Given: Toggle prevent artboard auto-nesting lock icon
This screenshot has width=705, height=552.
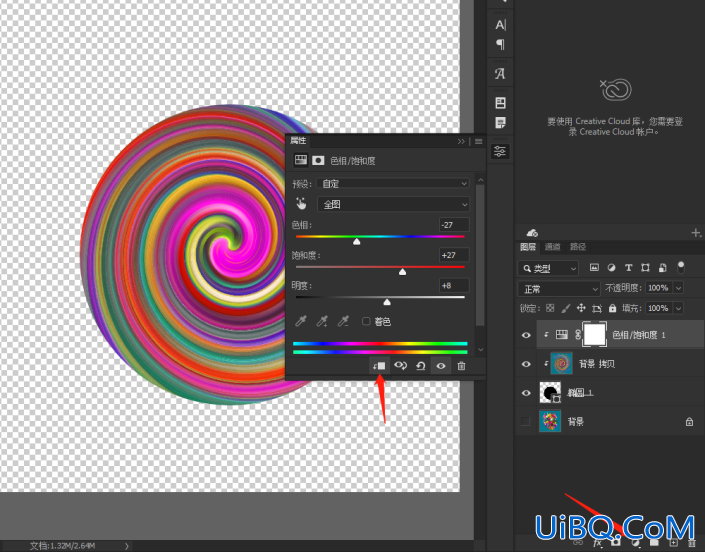Looking at the screenshot, I should [x=597, y=308].
